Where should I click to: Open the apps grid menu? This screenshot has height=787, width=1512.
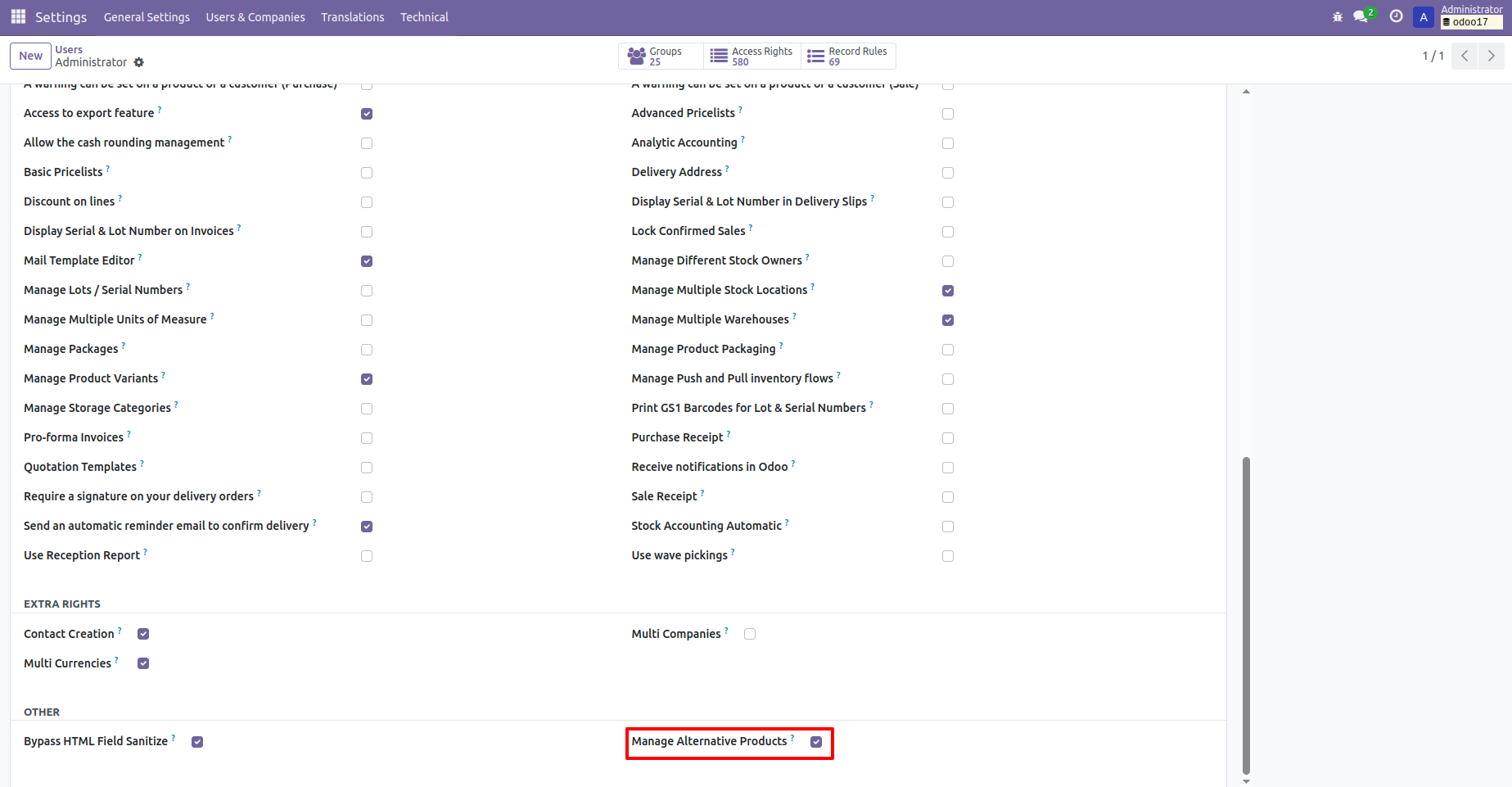(17, 16)
